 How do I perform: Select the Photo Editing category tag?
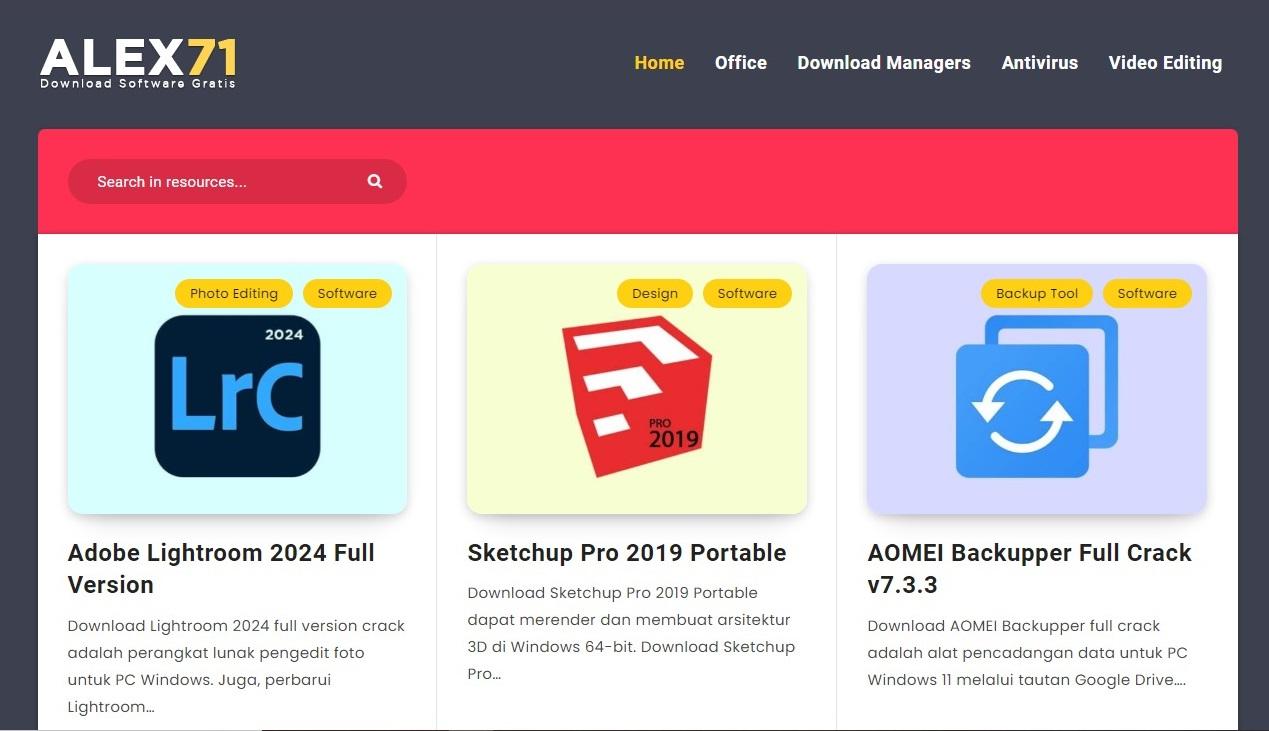point(234,293)
